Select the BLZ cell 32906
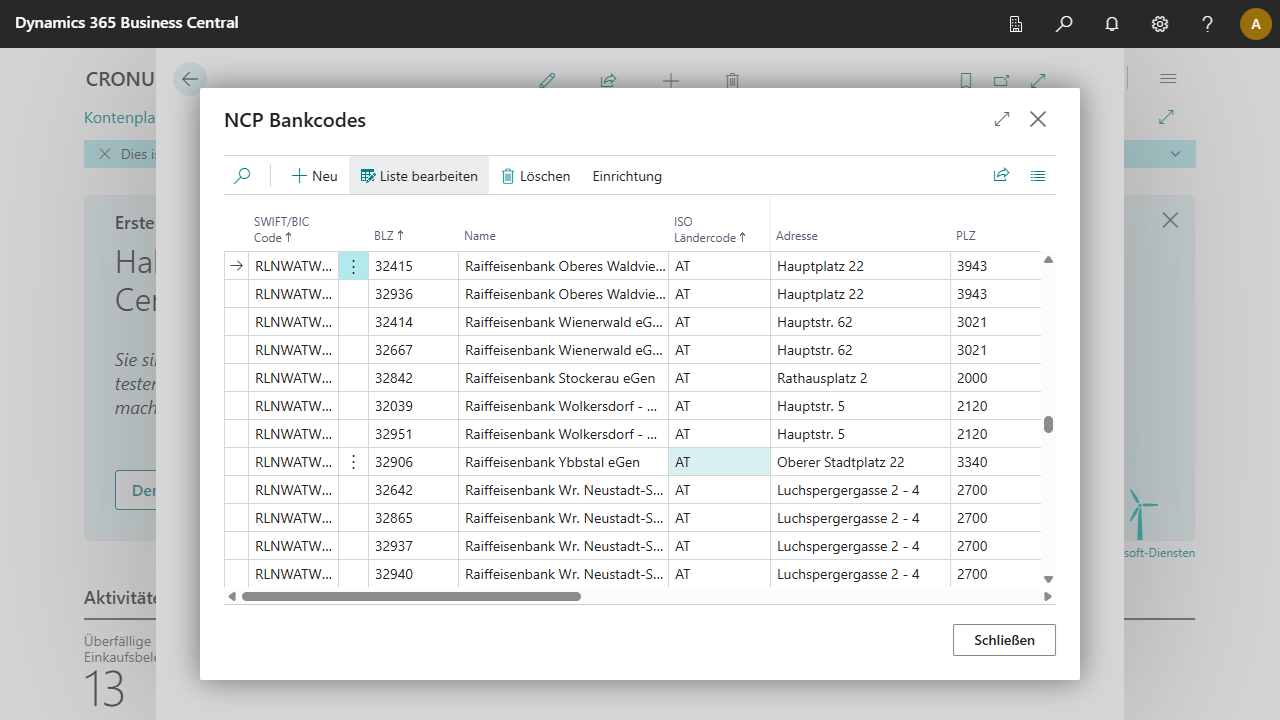This screenshot has width=1280, height=720. (414, 462)
